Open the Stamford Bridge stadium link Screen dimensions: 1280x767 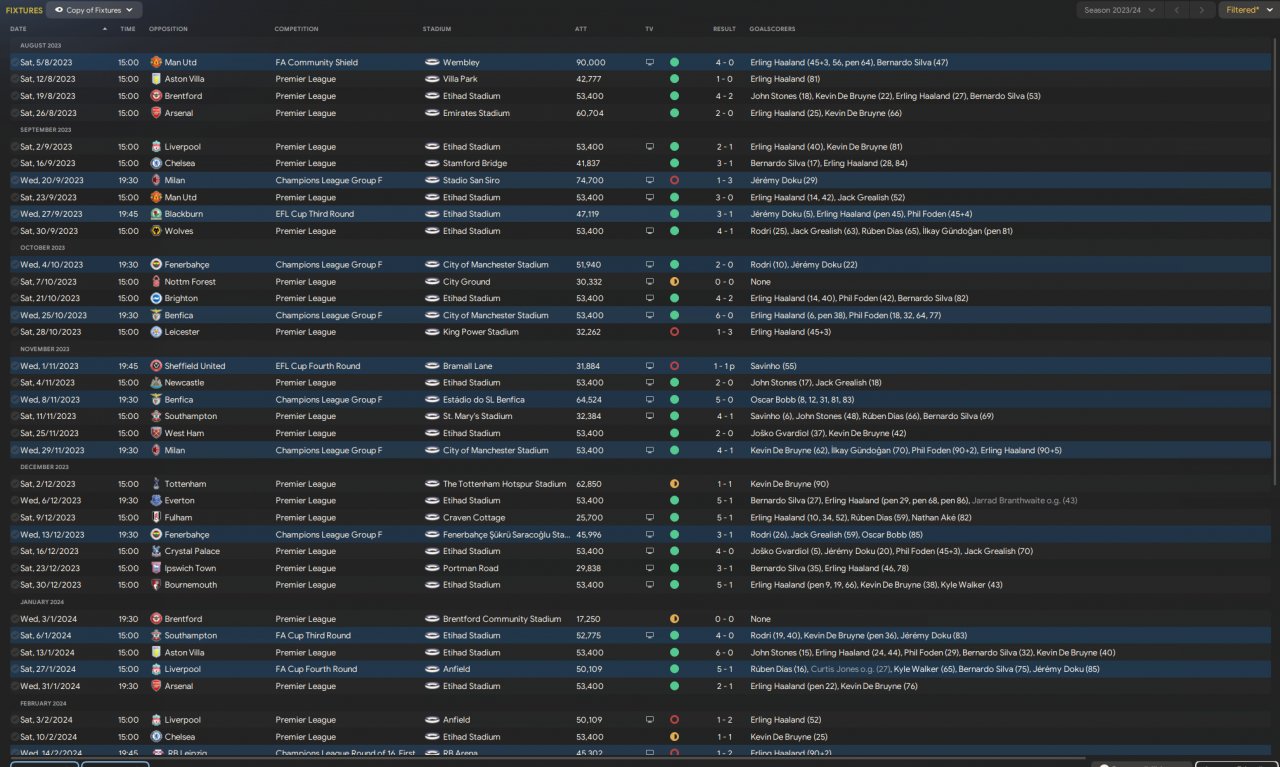pos(475,163)
